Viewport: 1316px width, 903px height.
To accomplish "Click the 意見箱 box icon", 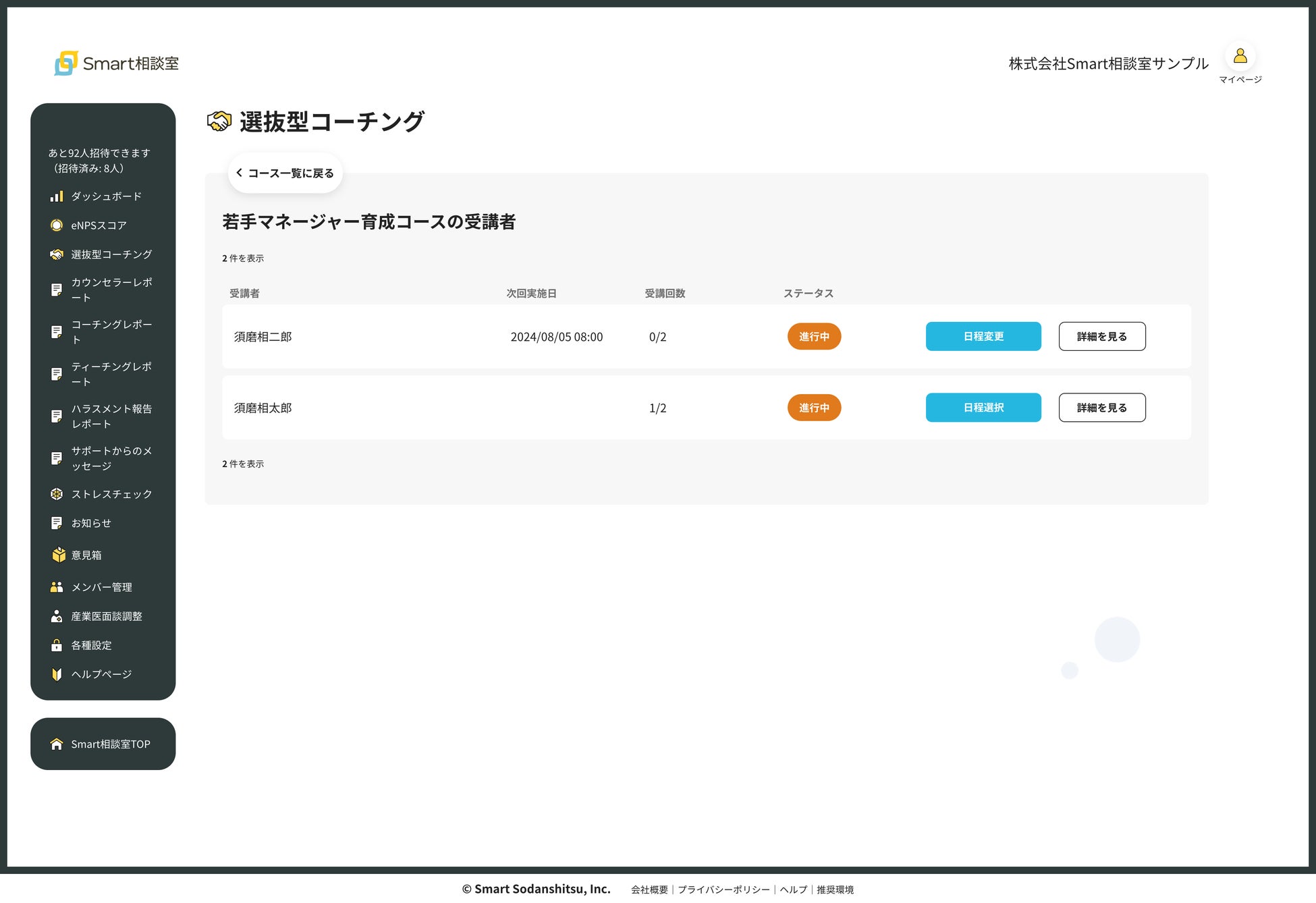I will tap(59, 555).
